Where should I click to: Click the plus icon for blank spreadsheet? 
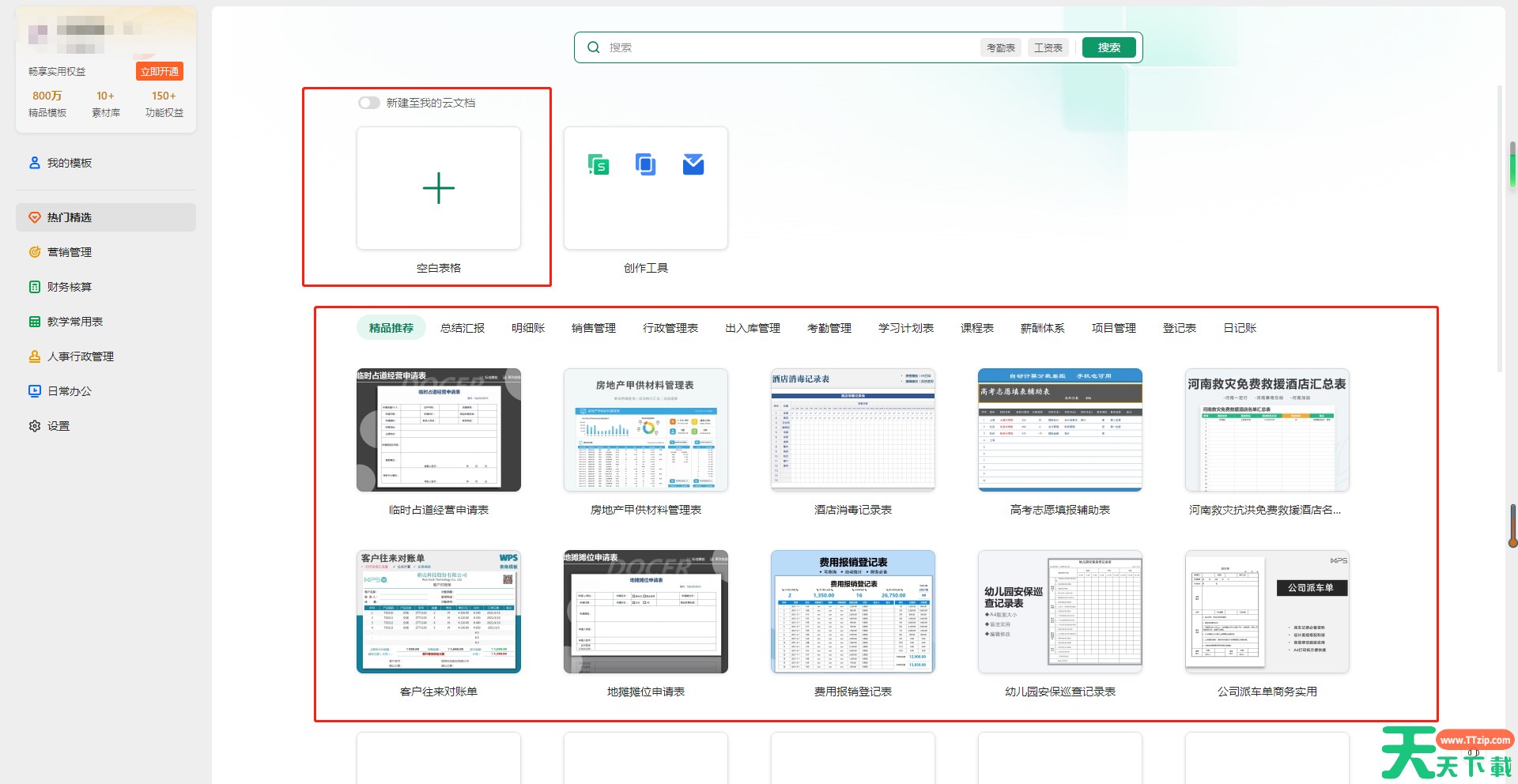(439, 188)
